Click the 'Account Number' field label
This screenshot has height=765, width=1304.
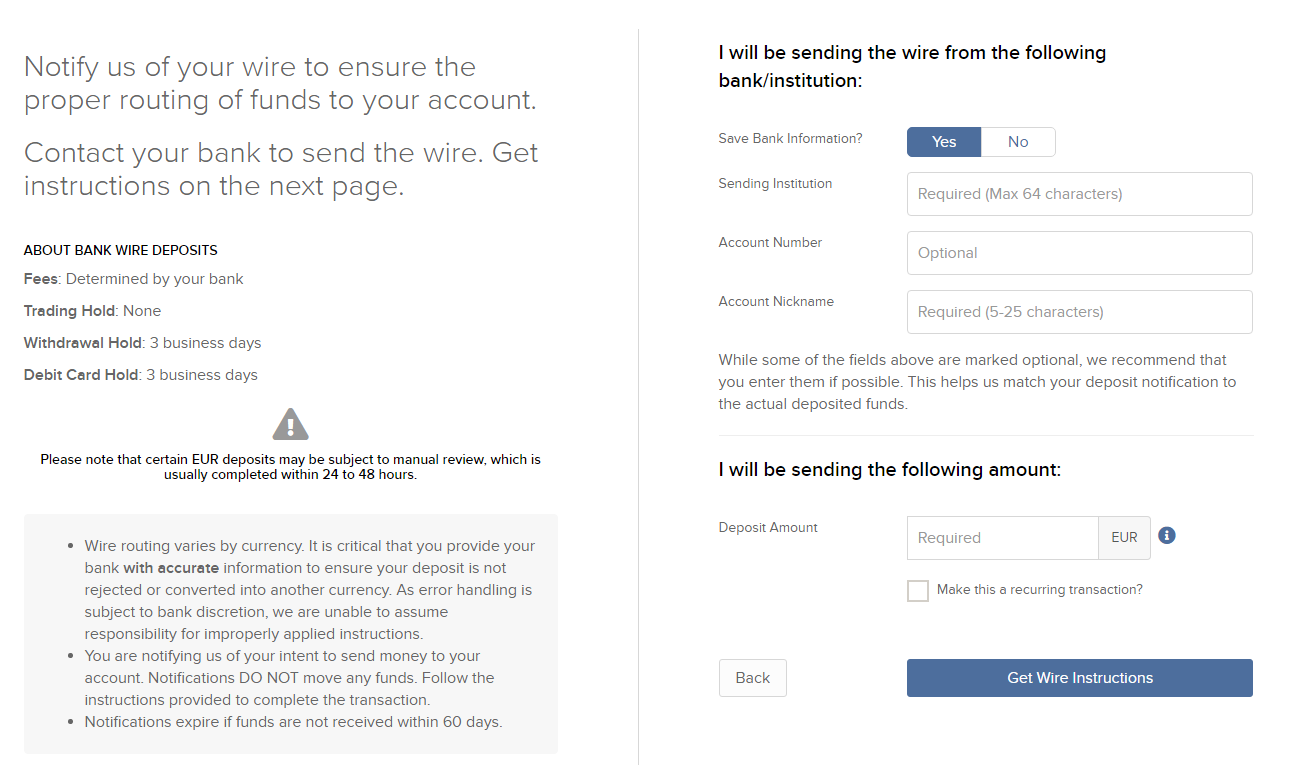(770, 243)
